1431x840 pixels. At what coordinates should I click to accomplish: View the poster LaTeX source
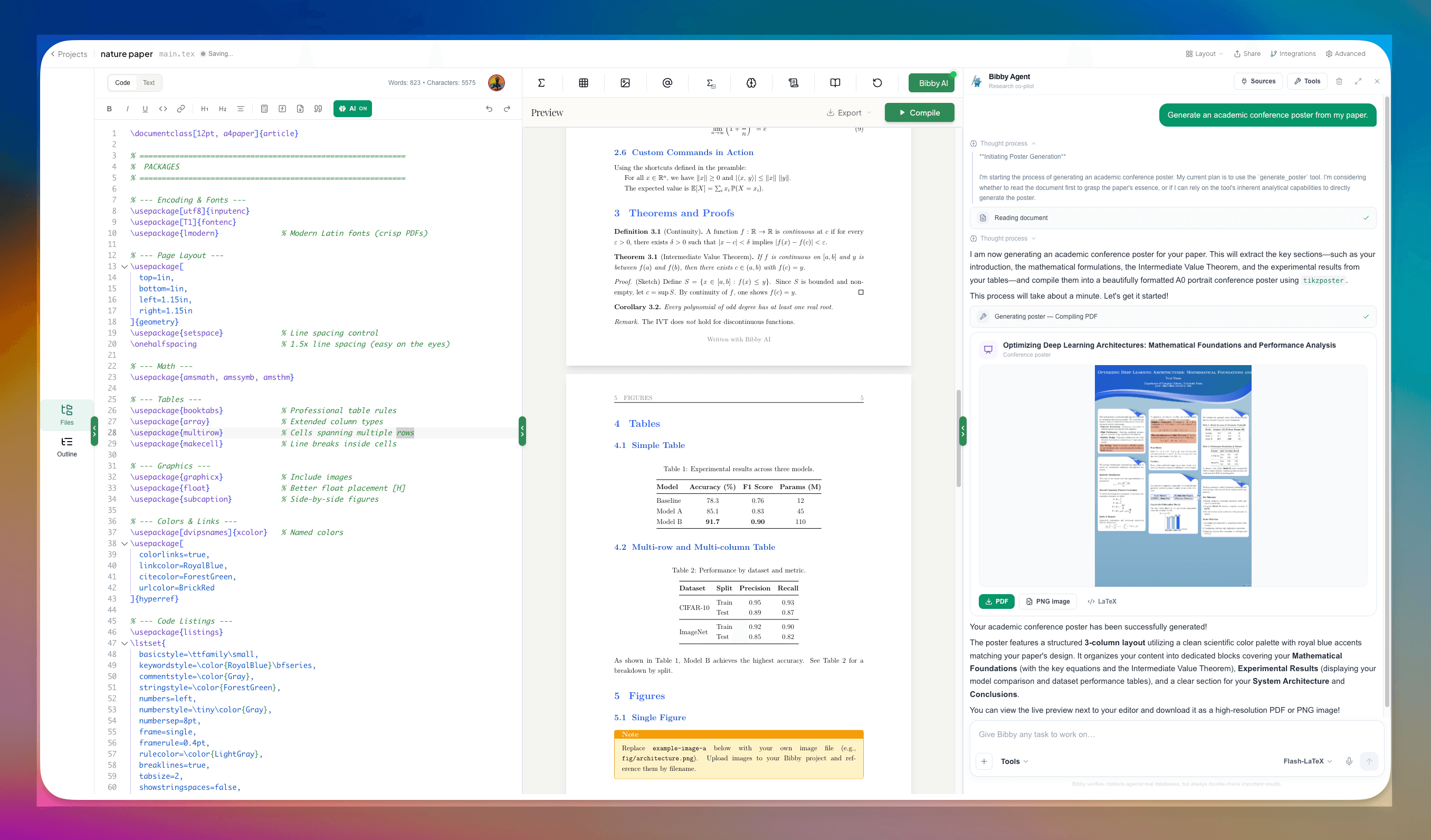point(1102,602)
